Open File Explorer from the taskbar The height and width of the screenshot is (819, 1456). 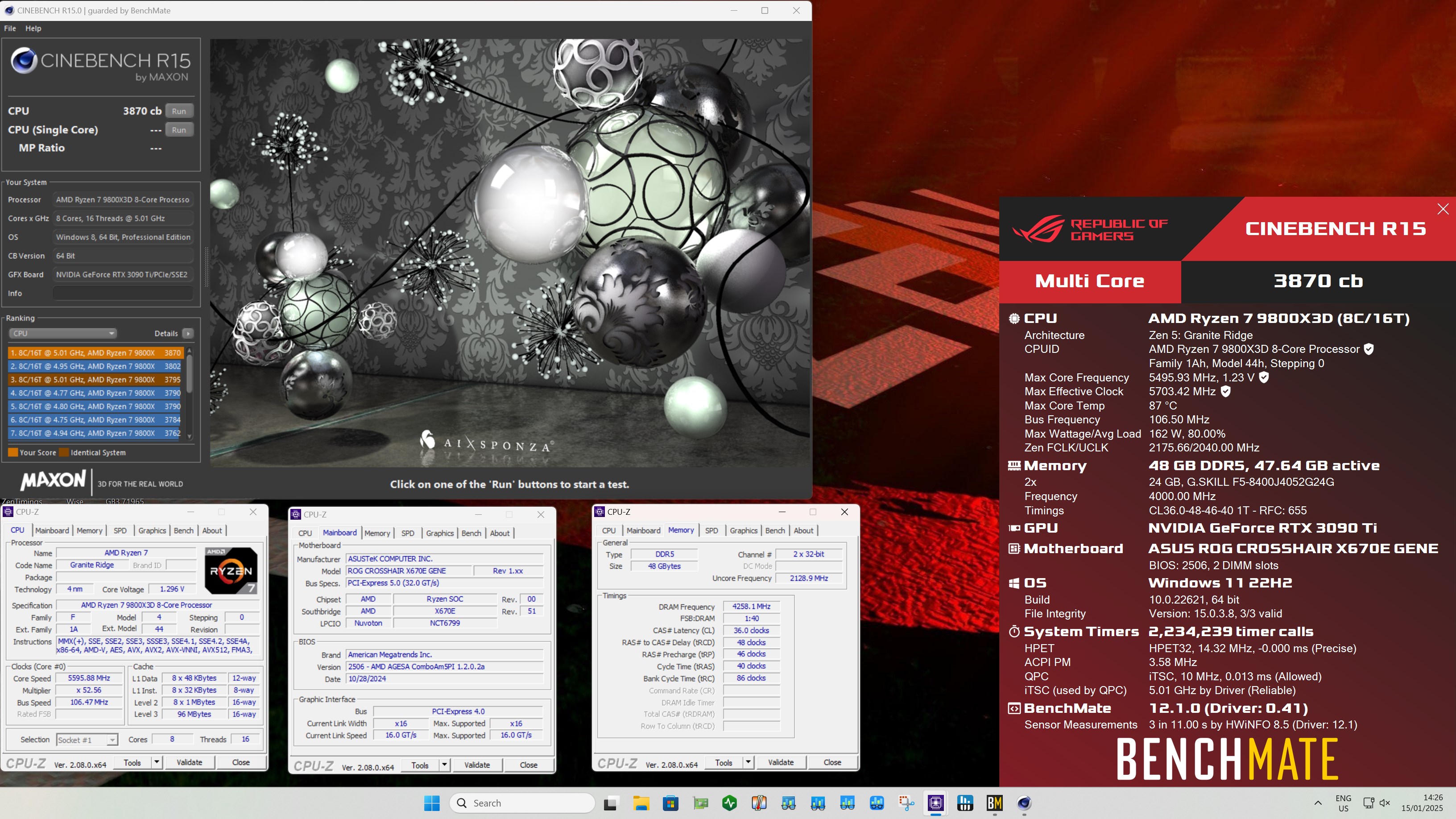click(641, 803)
